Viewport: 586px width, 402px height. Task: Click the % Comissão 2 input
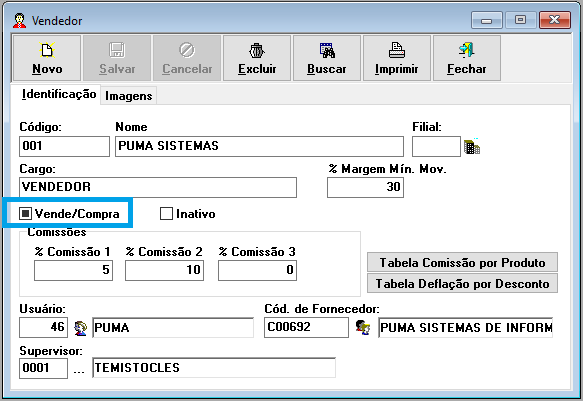tap(164, 270)
